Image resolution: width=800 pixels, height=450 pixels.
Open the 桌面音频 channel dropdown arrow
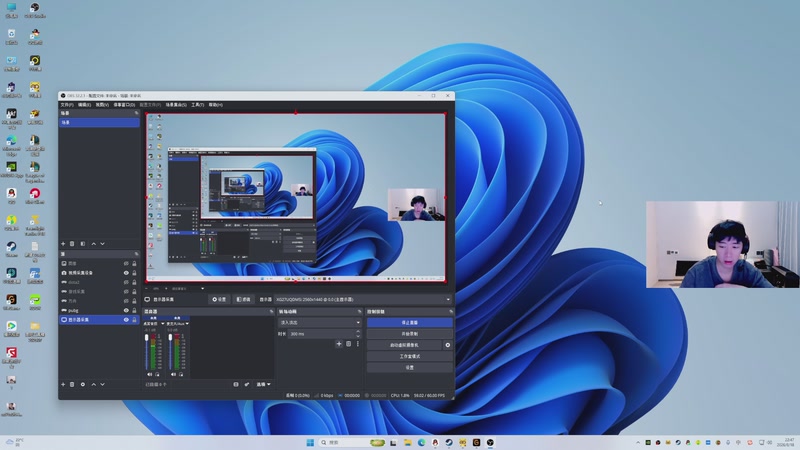[163, 323]
